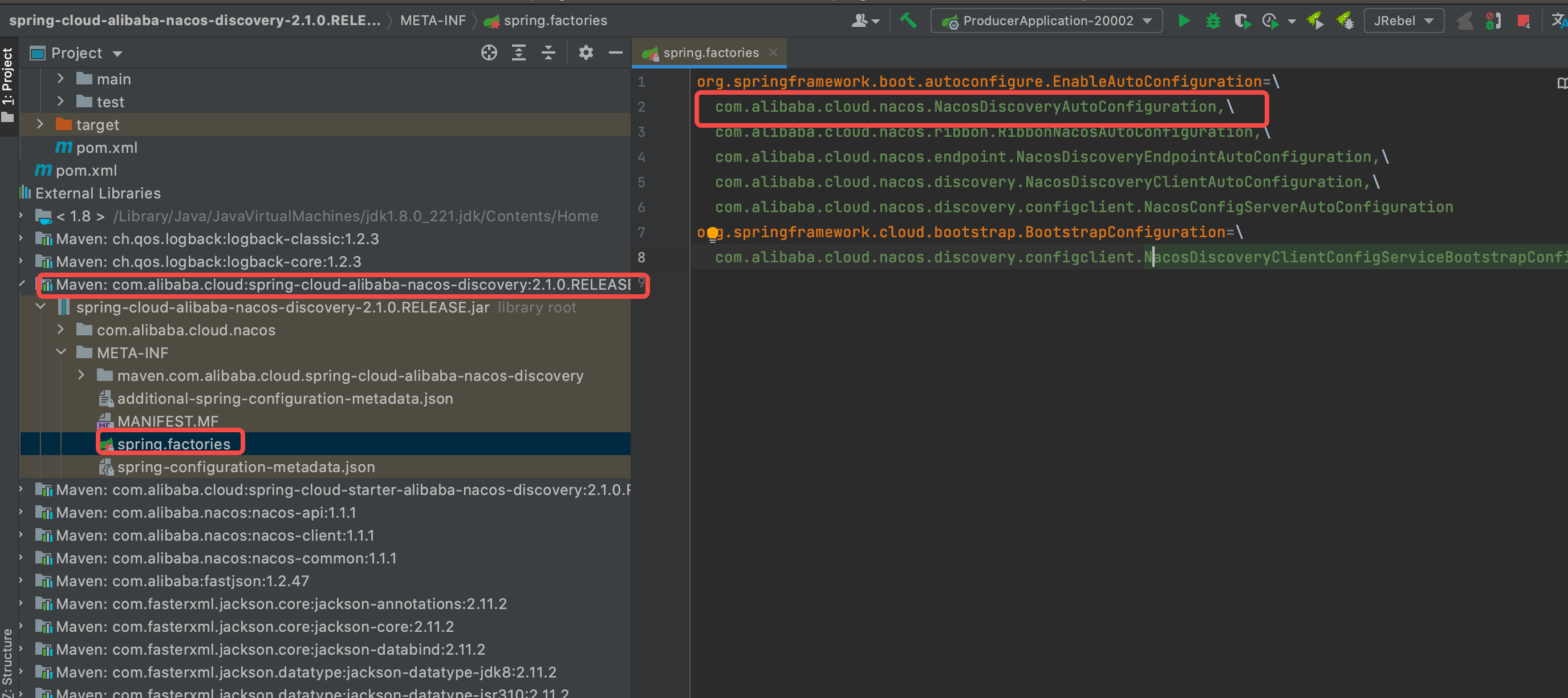Click the spring.factories breadcrumb

pos(546,21)
